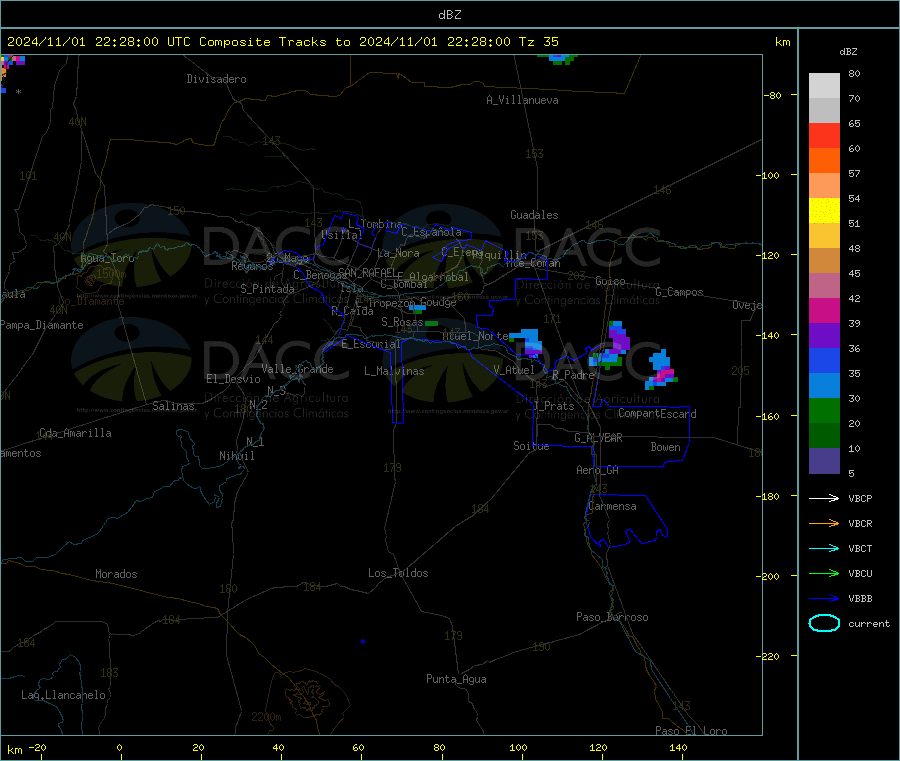This screenshot has height=761, width=900.
Task: Click the white VBCP arrow in legend
Action: pyautogui.click(x=824, y=498)
